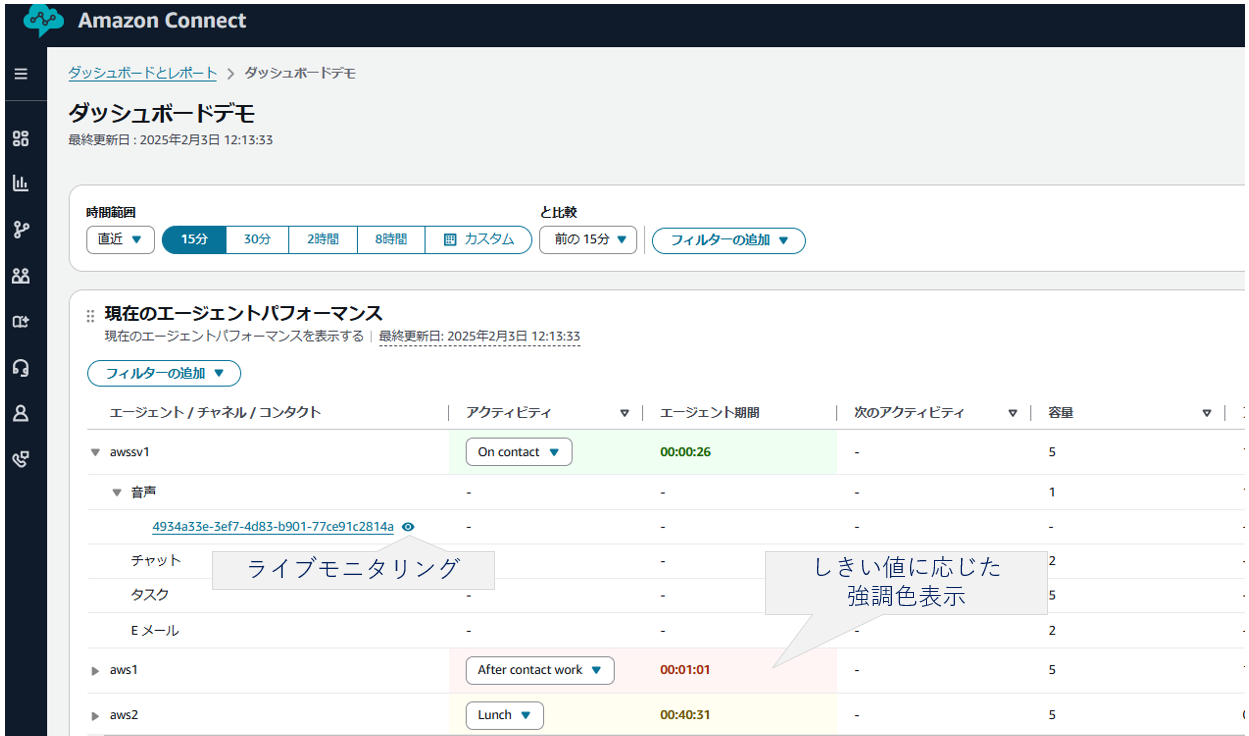
Task: Expand the aws1 agent row
Action: tap(96, 671)
